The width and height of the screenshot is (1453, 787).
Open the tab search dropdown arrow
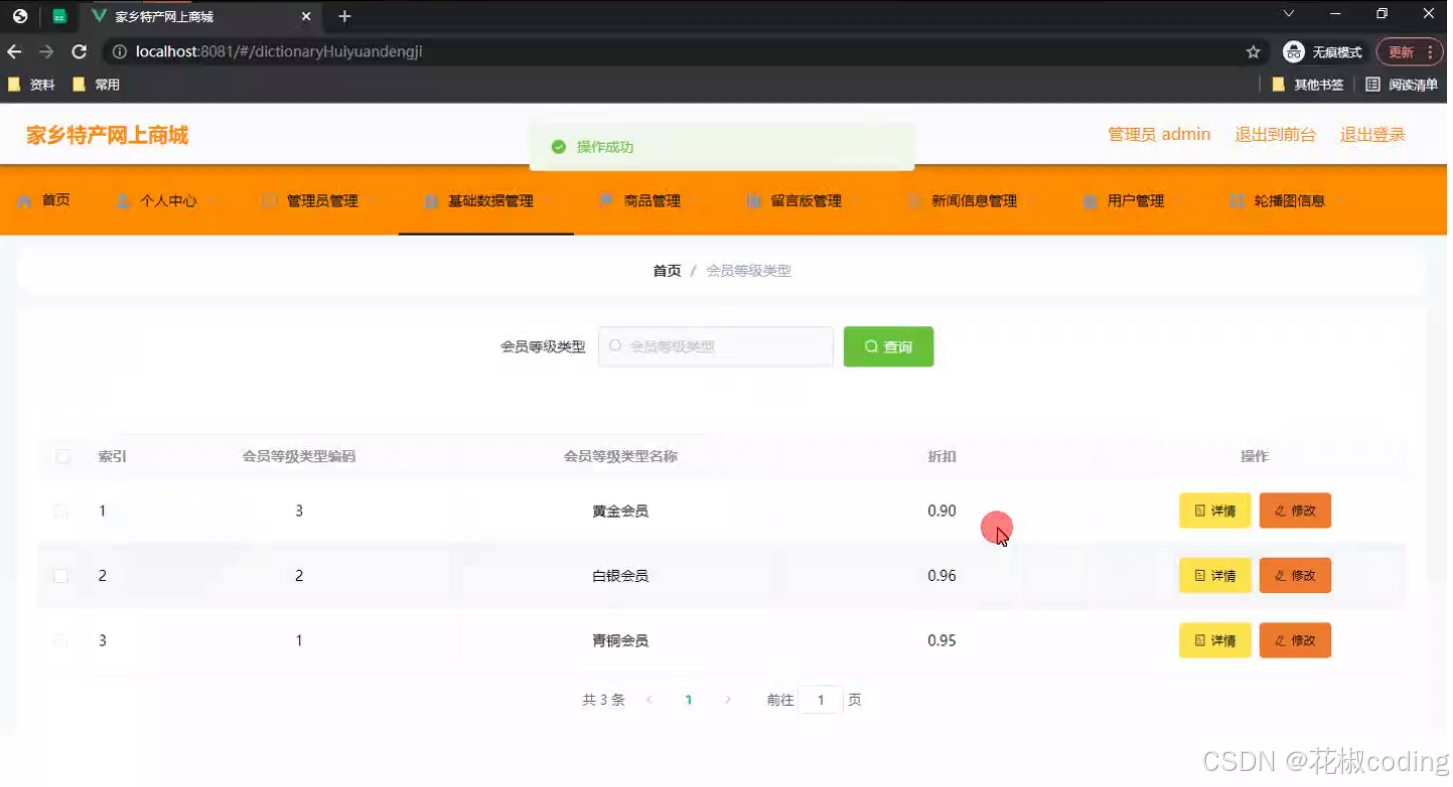(1289, 14)
